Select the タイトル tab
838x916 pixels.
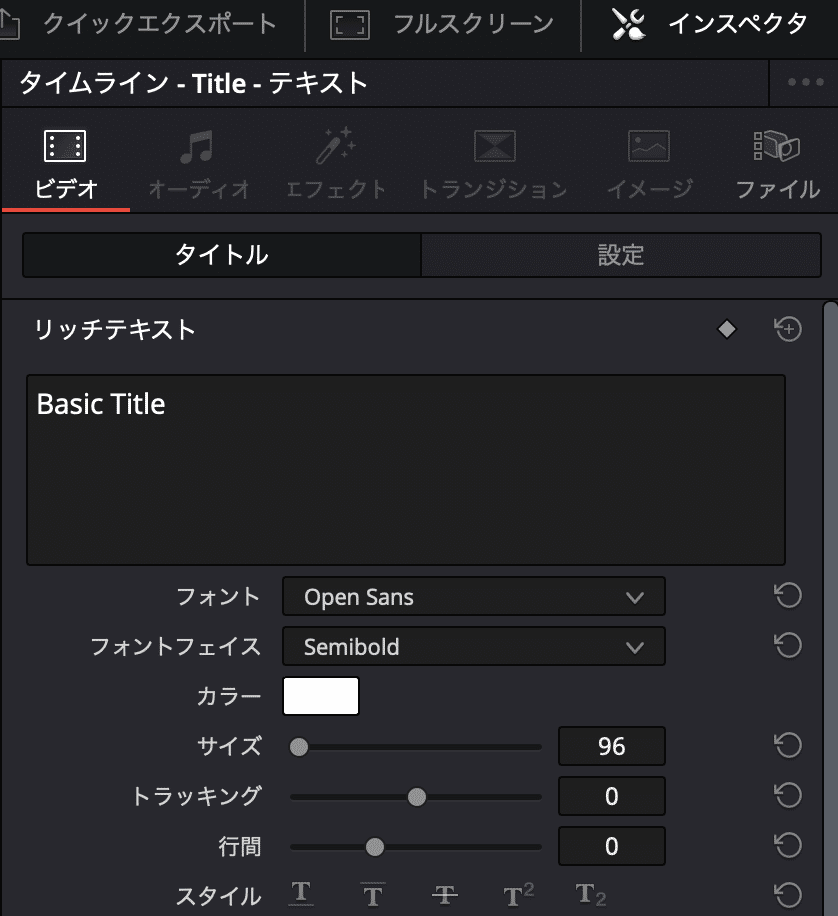pyautogui.click(x=222, y=255)
